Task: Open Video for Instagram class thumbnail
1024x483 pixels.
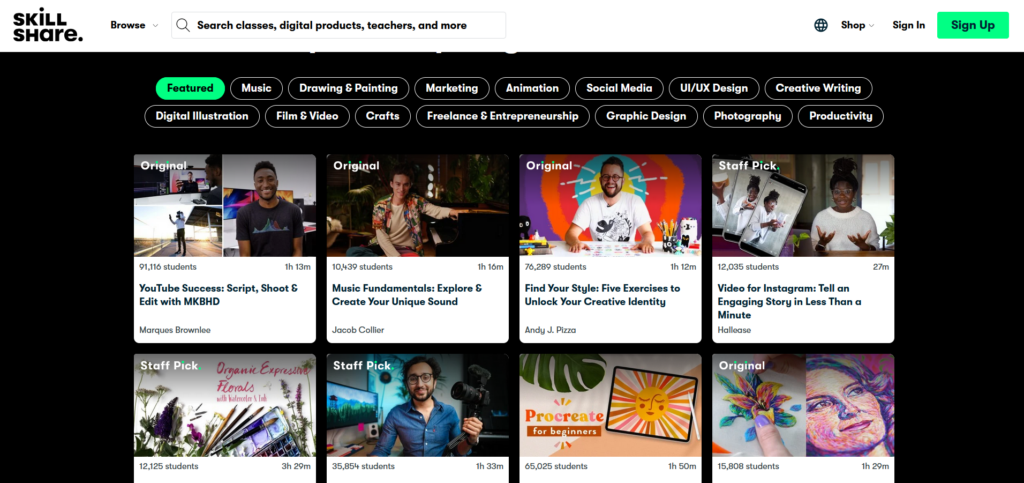Action: pyautogui.click(x=802, y=205)
